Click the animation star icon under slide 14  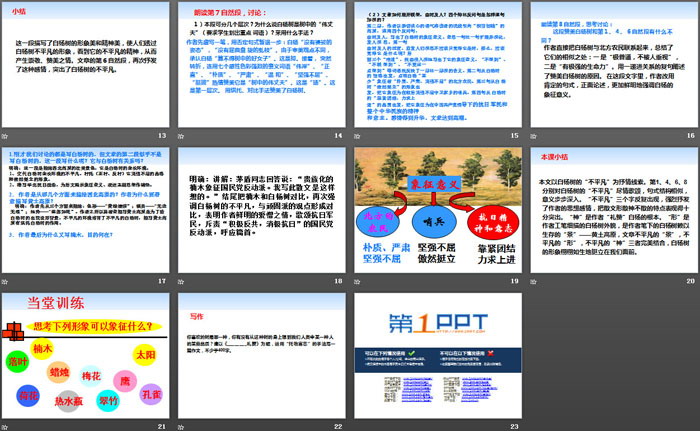point(181,136)
